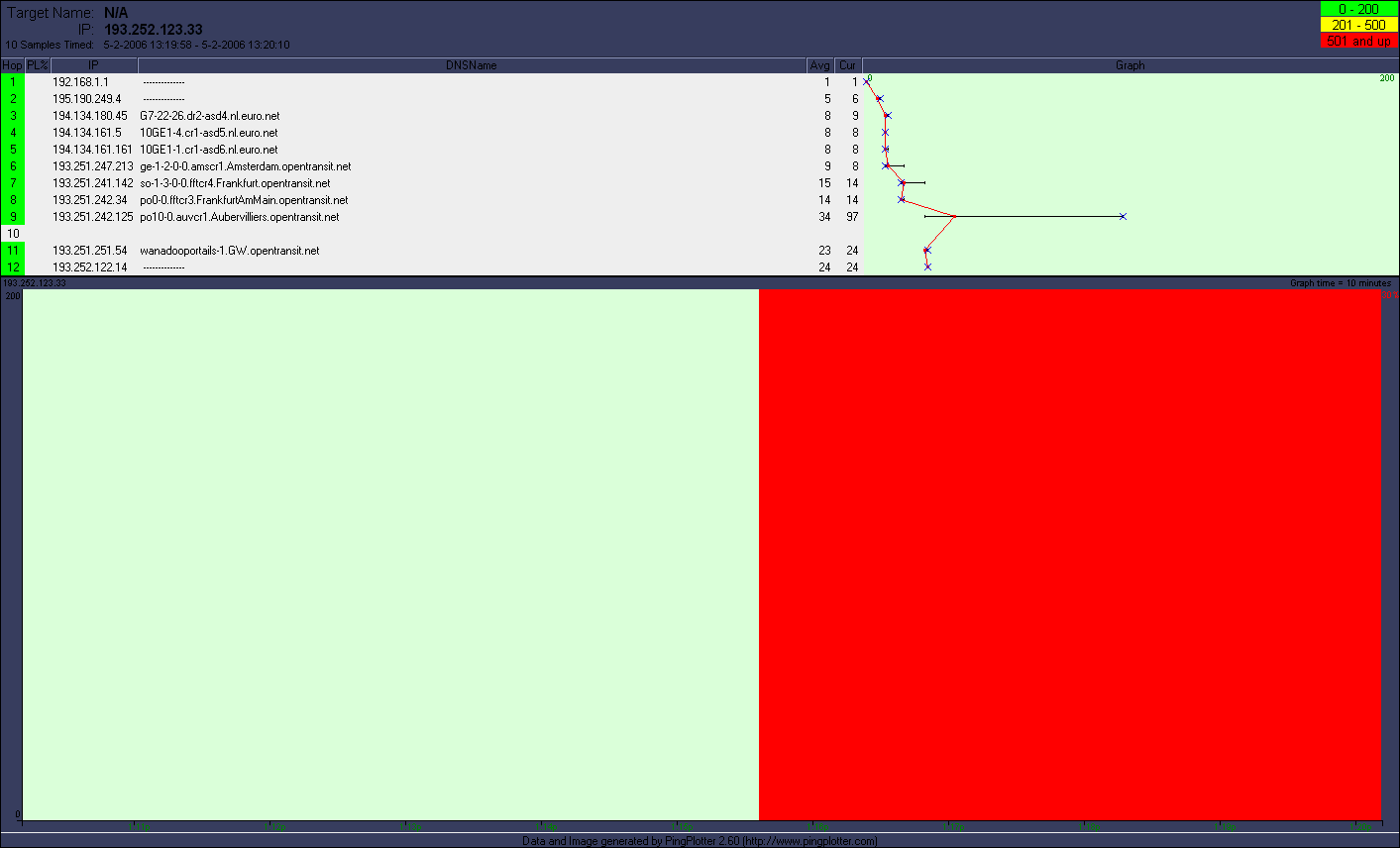Select DNS name po10-0.auvcr1.Aubervilliers.opentransit.net

coord(240,217)
